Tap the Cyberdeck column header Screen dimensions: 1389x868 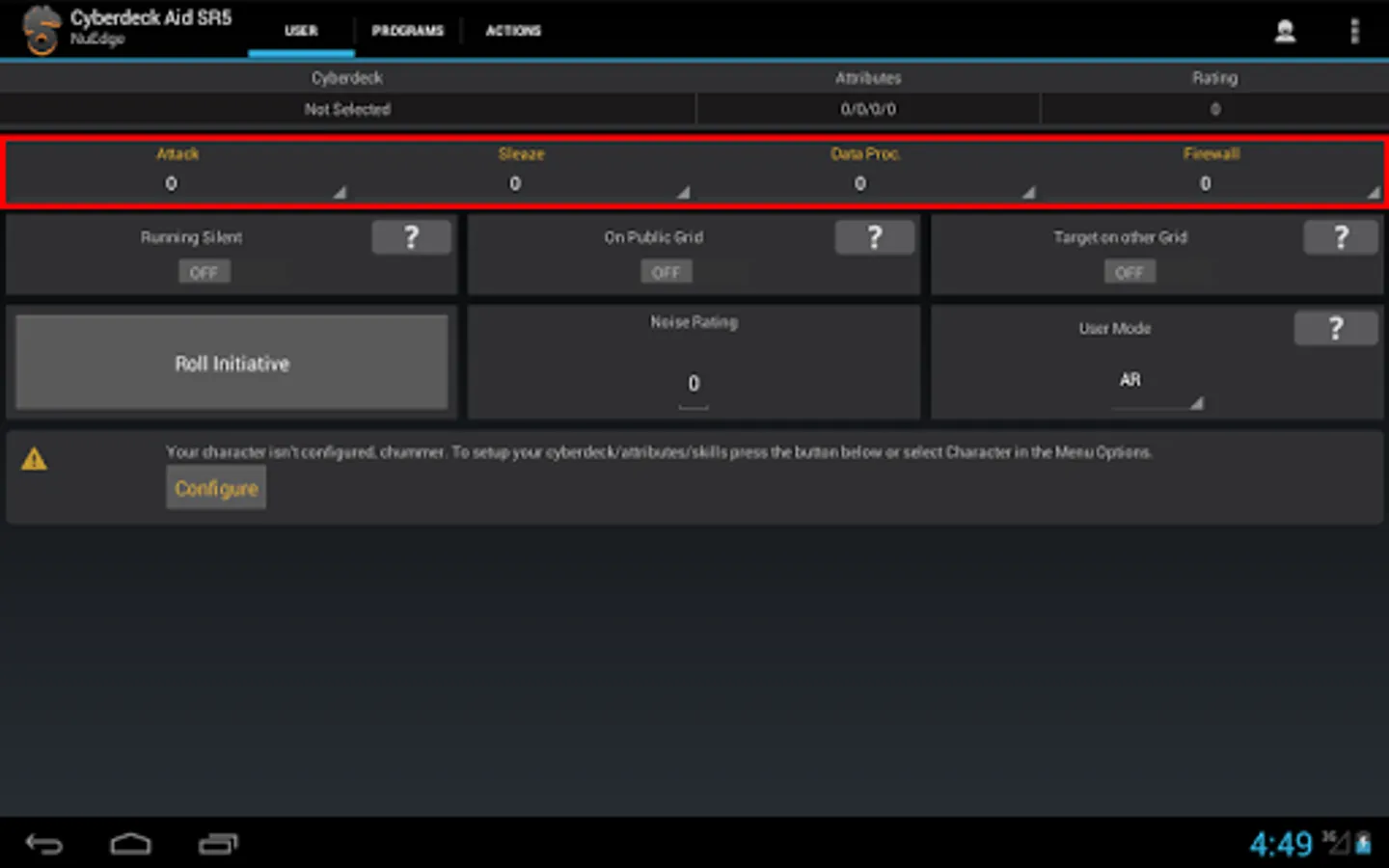pos(347,78)
